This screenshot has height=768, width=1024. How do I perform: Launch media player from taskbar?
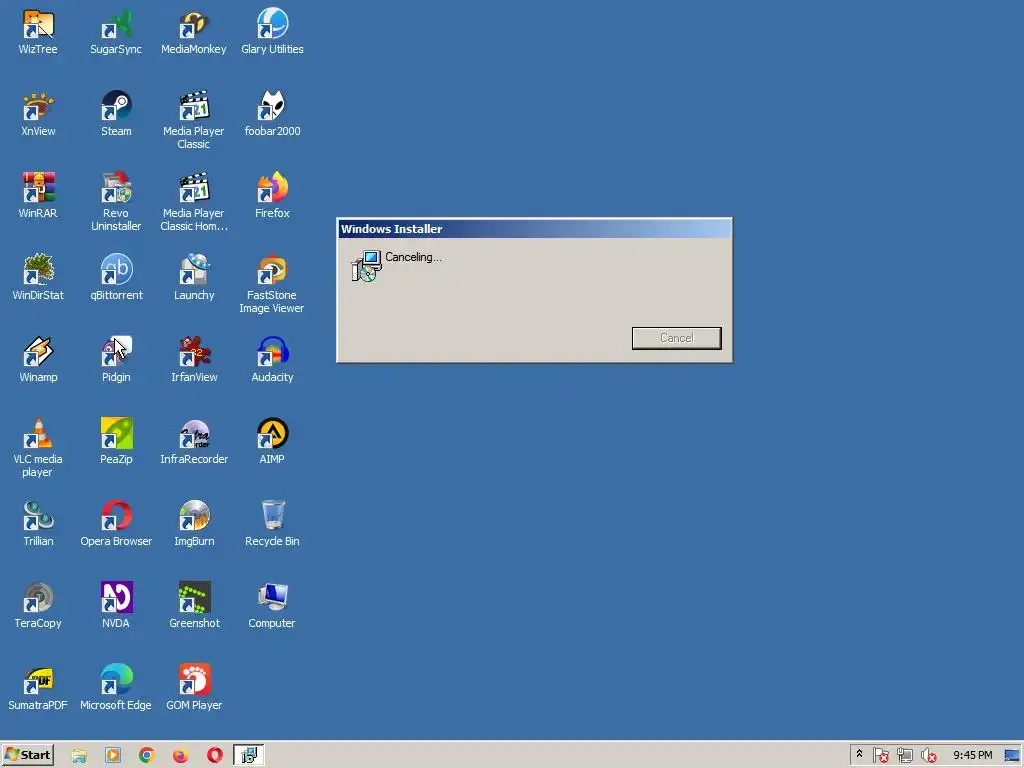(113, 756)
